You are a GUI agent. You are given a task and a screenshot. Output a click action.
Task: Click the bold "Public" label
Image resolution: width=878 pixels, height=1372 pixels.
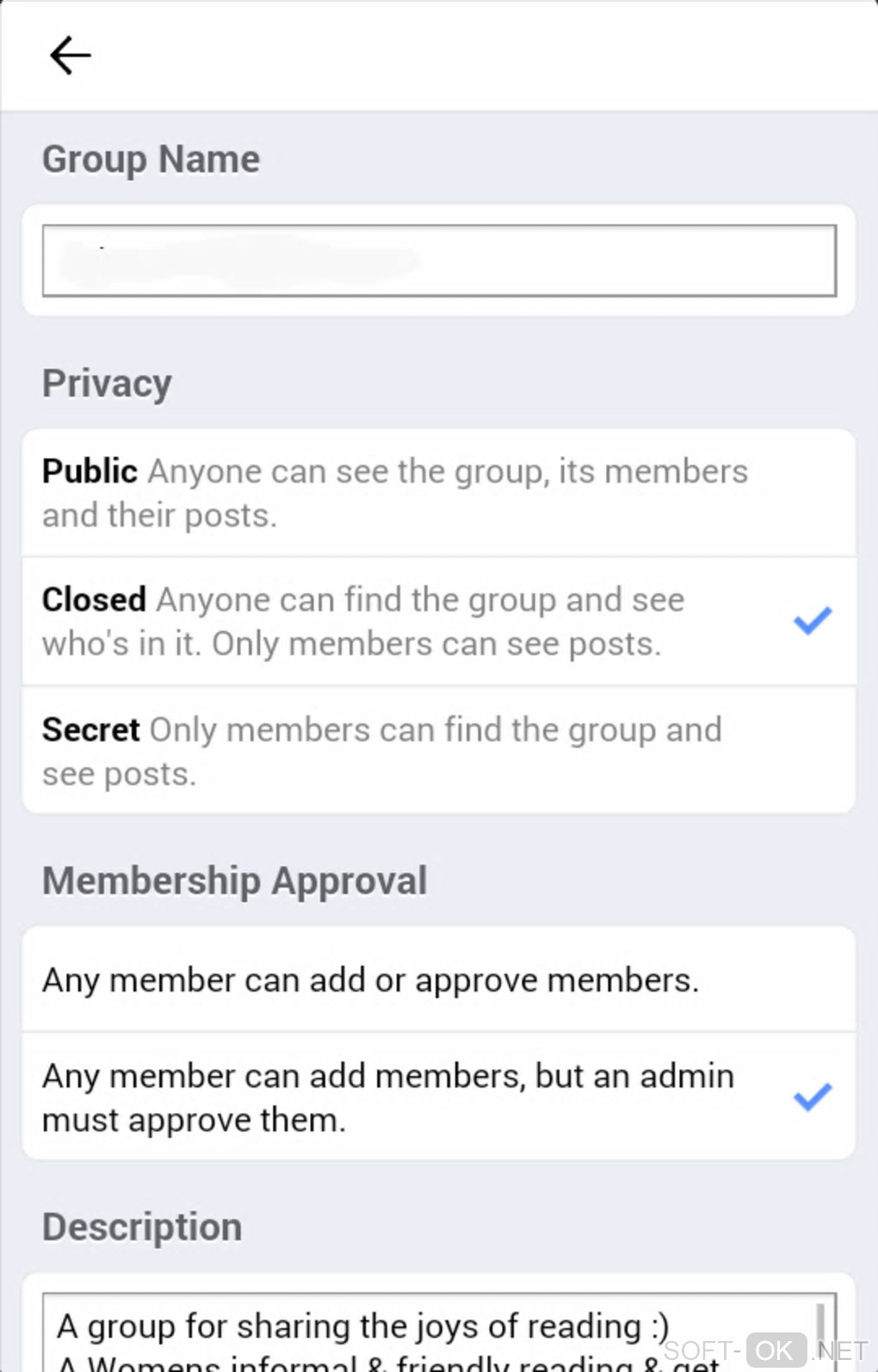(x=90, y=472)
